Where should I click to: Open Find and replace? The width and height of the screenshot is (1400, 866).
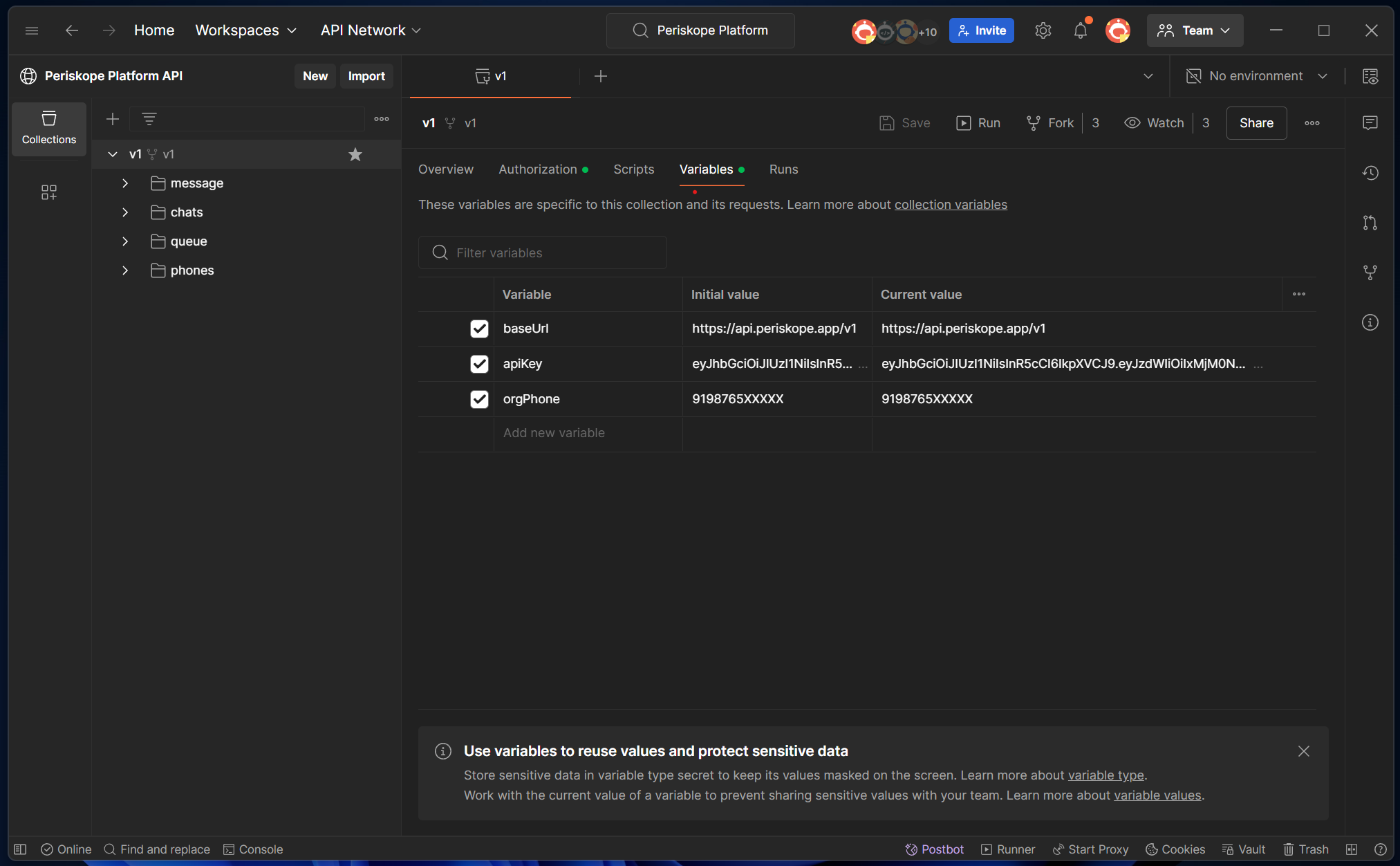click(x=157, y=849)
